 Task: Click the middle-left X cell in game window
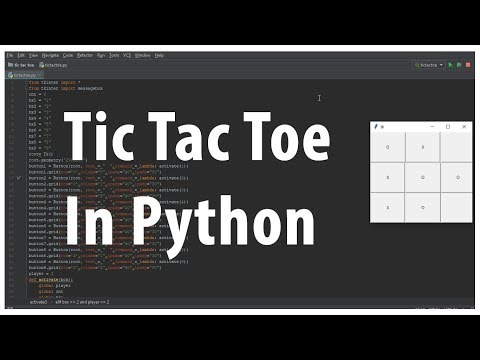tap(388, 177)
